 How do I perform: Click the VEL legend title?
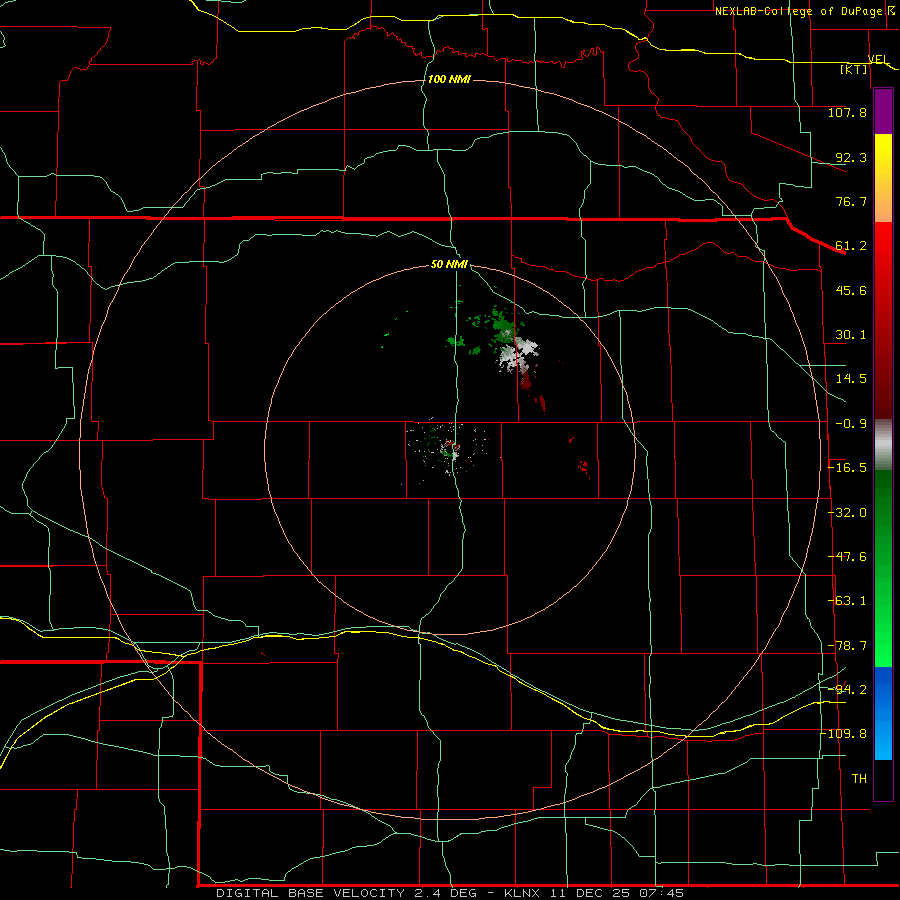pos(879,59)
